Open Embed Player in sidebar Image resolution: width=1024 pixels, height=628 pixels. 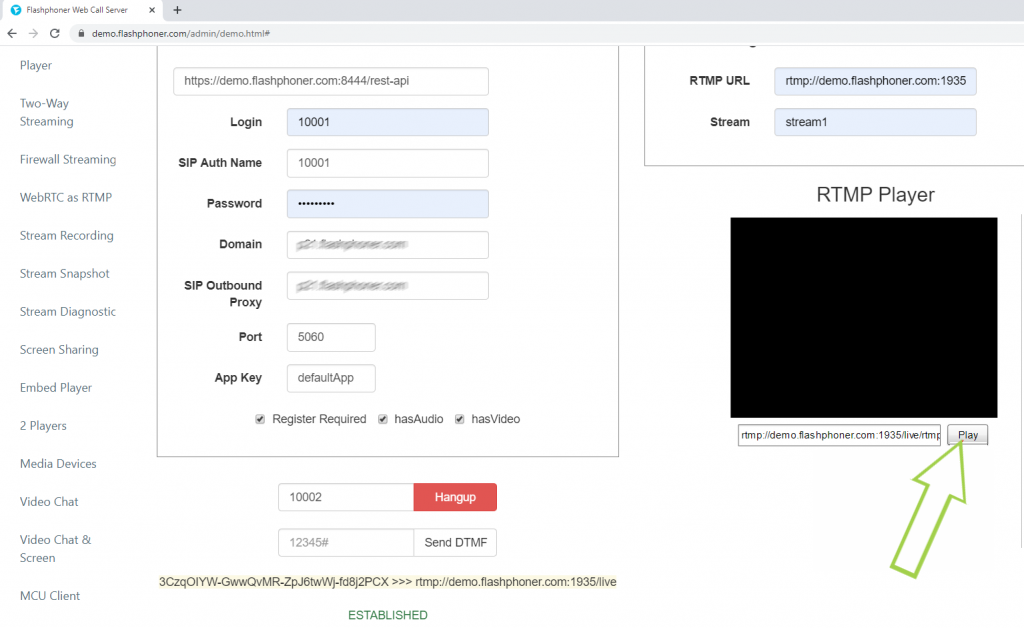[56, 388]
